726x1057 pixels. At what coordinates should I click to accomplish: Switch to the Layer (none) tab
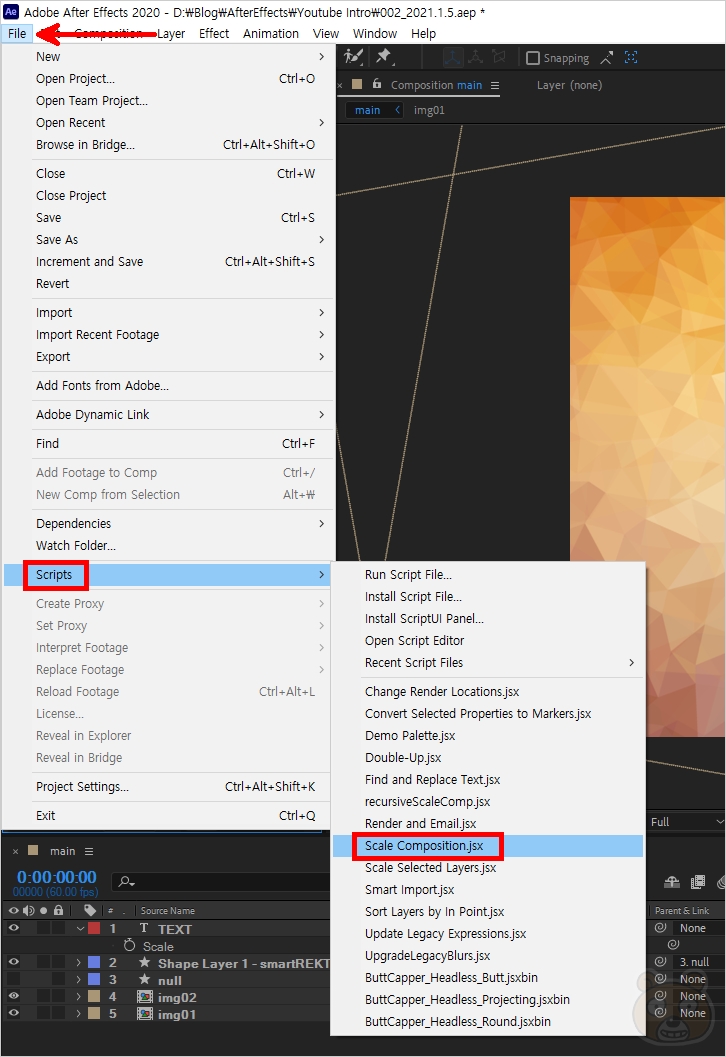pos(569,86)
